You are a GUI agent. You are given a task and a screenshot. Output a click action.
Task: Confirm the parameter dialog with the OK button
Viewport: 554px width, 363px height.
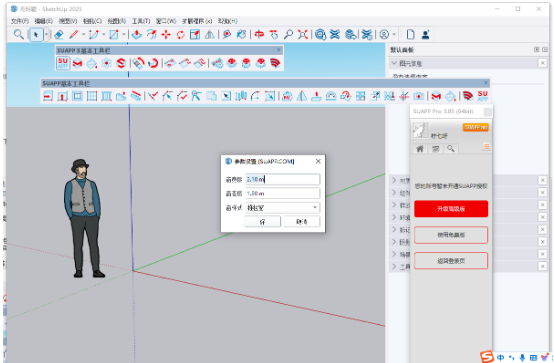pyautogui.click(x=263, y=222)
